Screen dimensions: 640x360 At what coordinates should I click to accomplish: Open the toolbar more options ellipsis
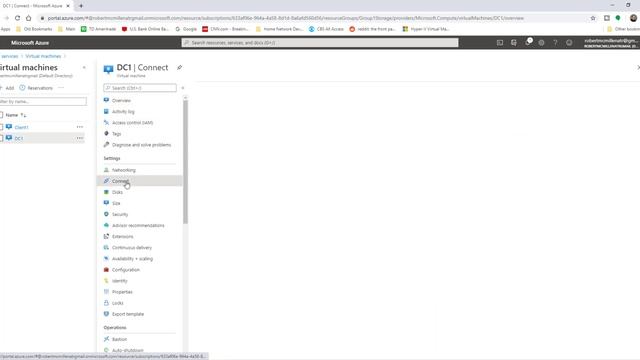(x=61, y=88)
